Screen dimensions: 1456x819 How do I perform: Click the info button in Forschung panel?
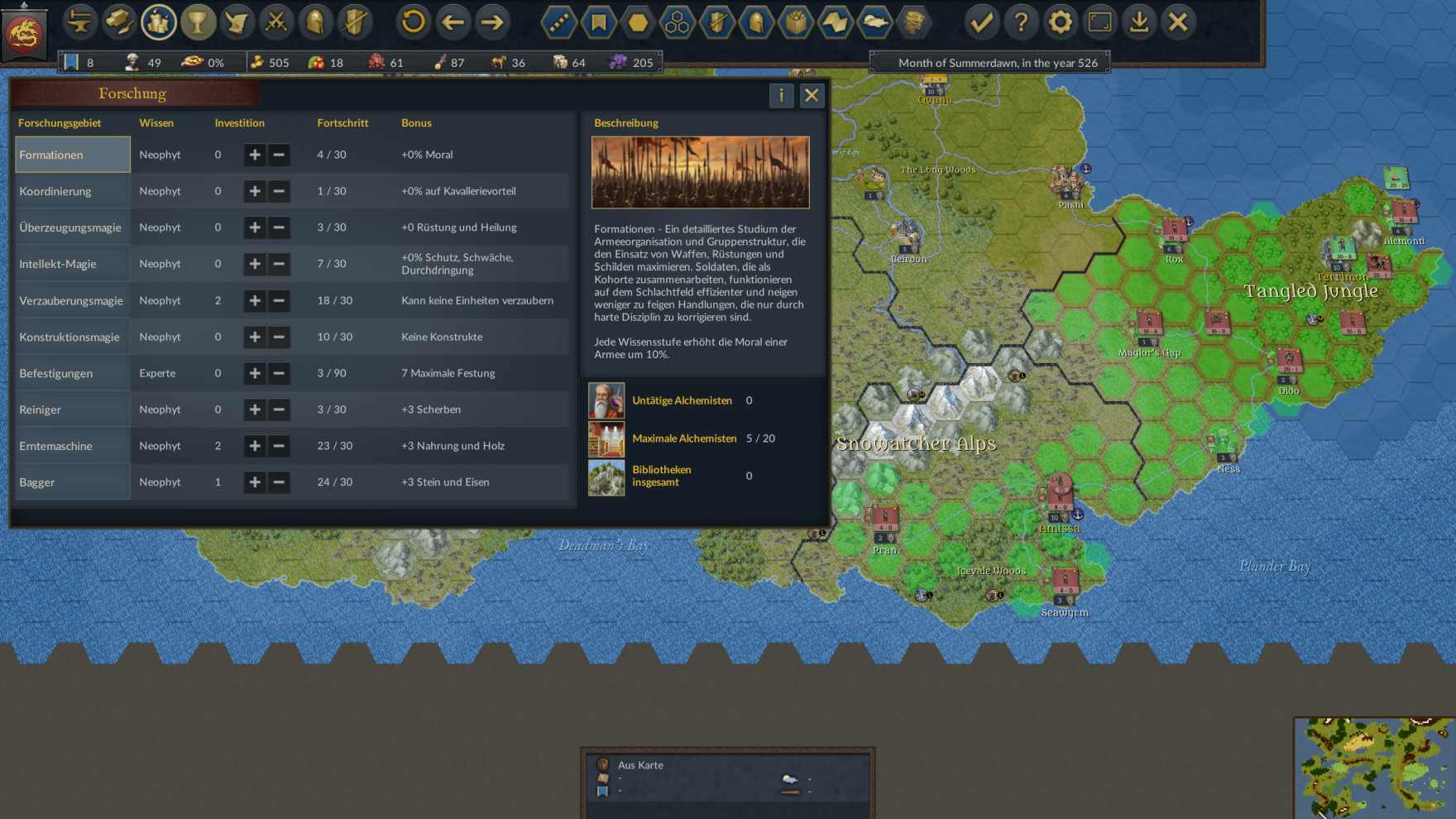tap(781, 95)
